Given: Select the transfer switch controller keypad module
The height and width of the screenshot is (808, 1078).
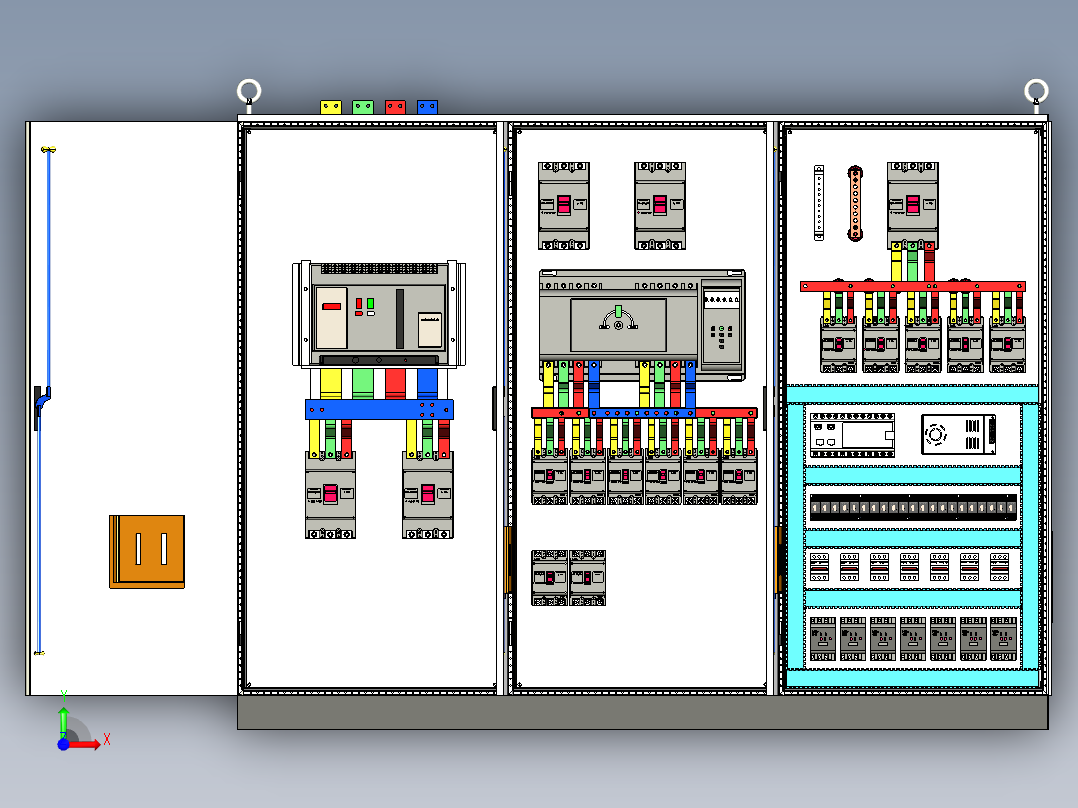Looking at the screenshot, I should pos(722,325).
